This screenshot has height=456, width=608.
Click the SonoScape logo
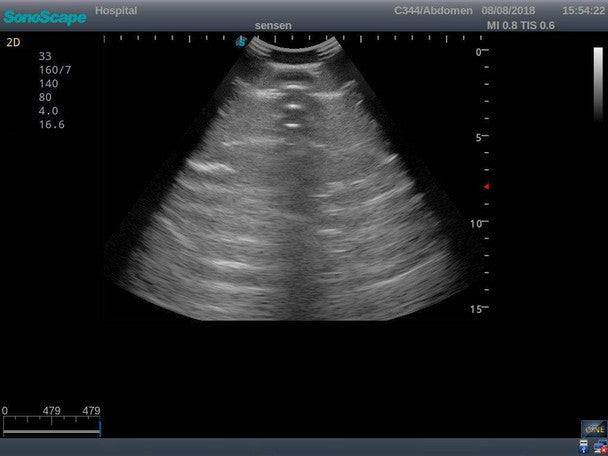pos(45,17)
